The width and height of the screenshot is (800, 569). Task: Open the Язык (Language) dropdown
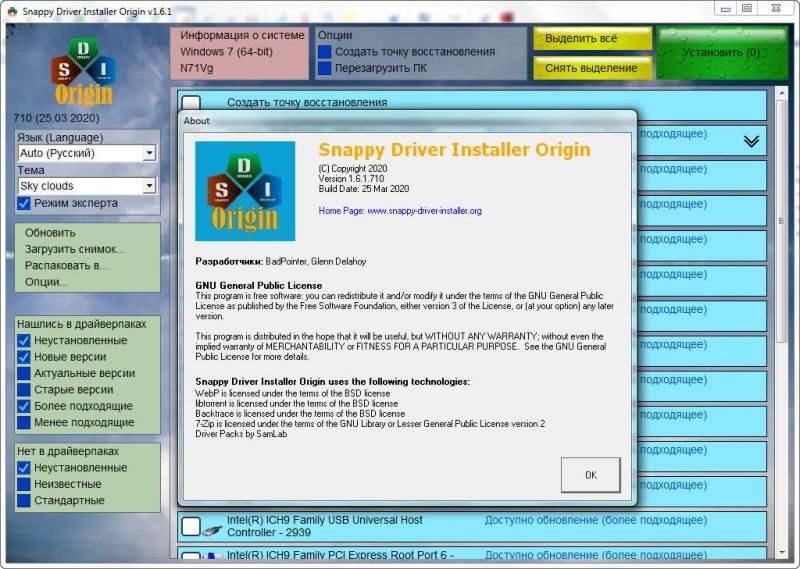pyautogui.click(x=149, y=153)
